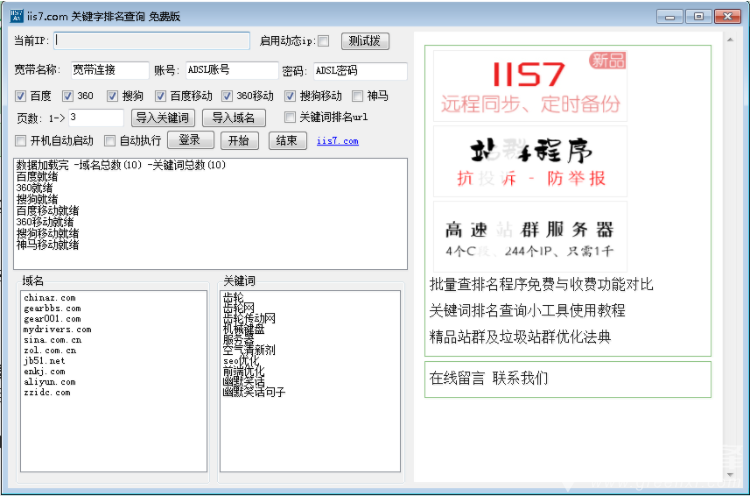Click the 导入域名 button
This screenshot has height=496, width=752.
tap(234, 118)
